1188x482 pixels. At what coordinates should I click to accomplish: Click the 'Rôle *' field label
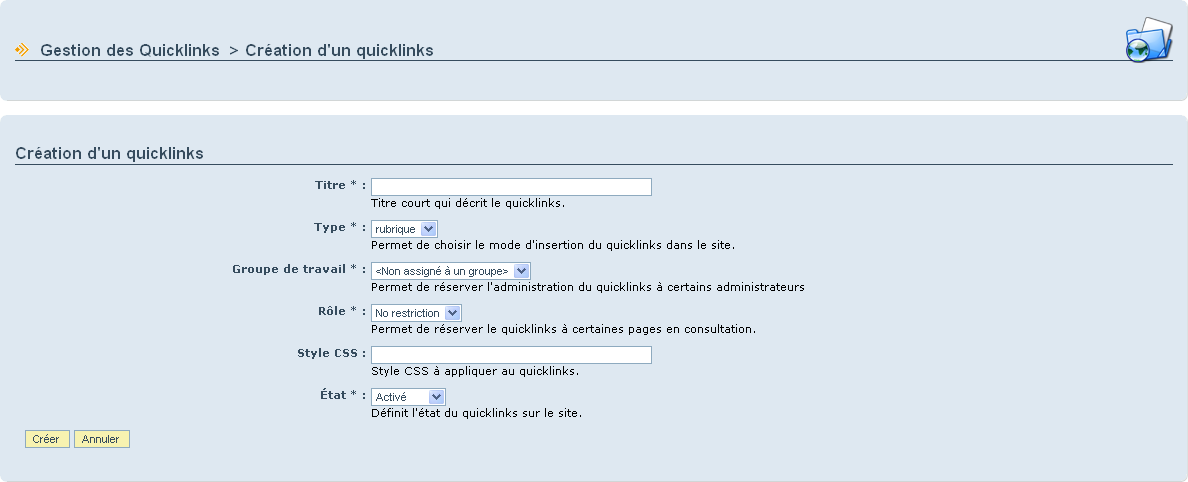[x=342, y=311]
